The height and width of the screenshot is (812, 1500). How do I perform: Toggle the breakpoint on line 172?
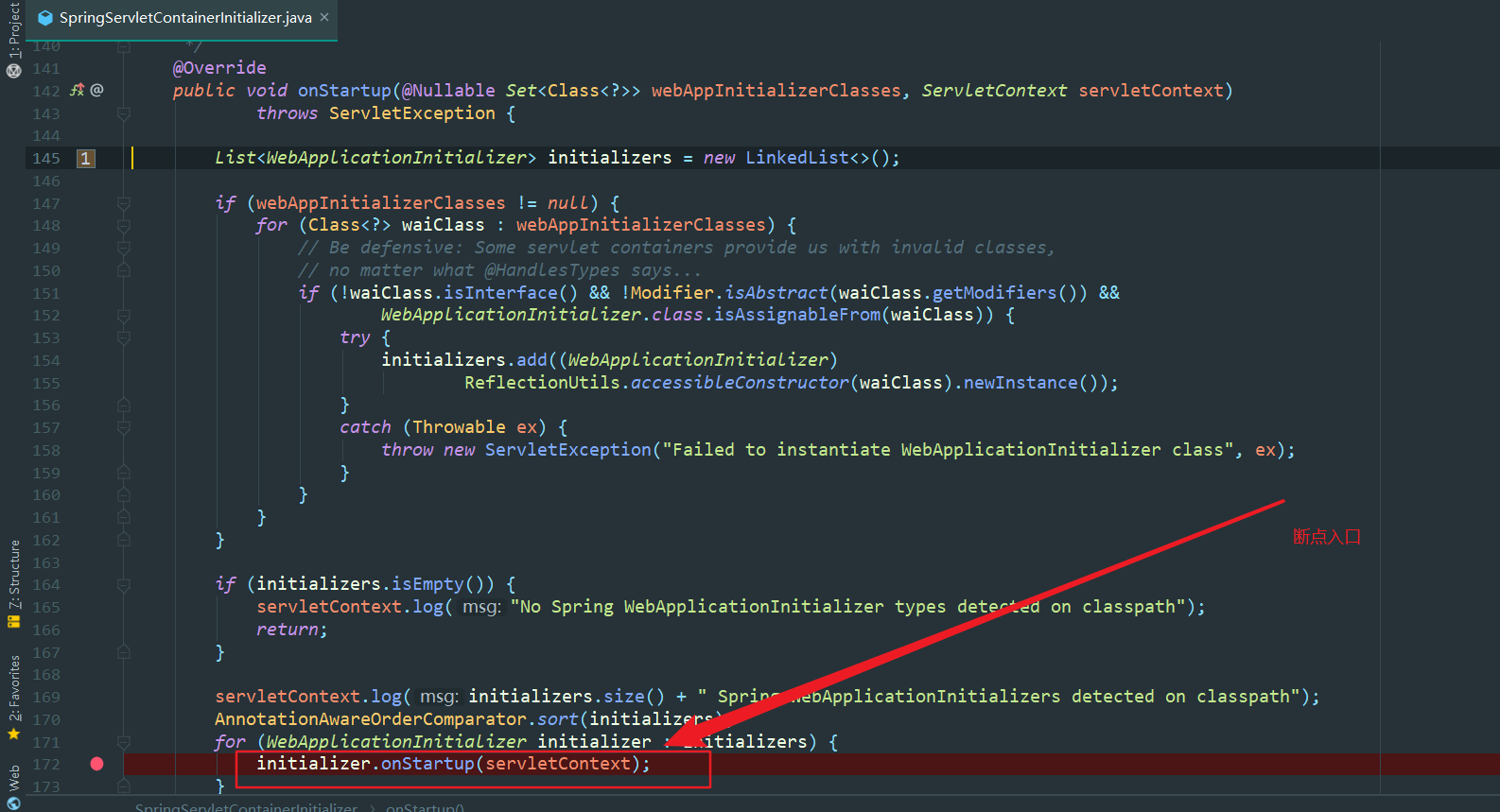(x=96, y=764)
